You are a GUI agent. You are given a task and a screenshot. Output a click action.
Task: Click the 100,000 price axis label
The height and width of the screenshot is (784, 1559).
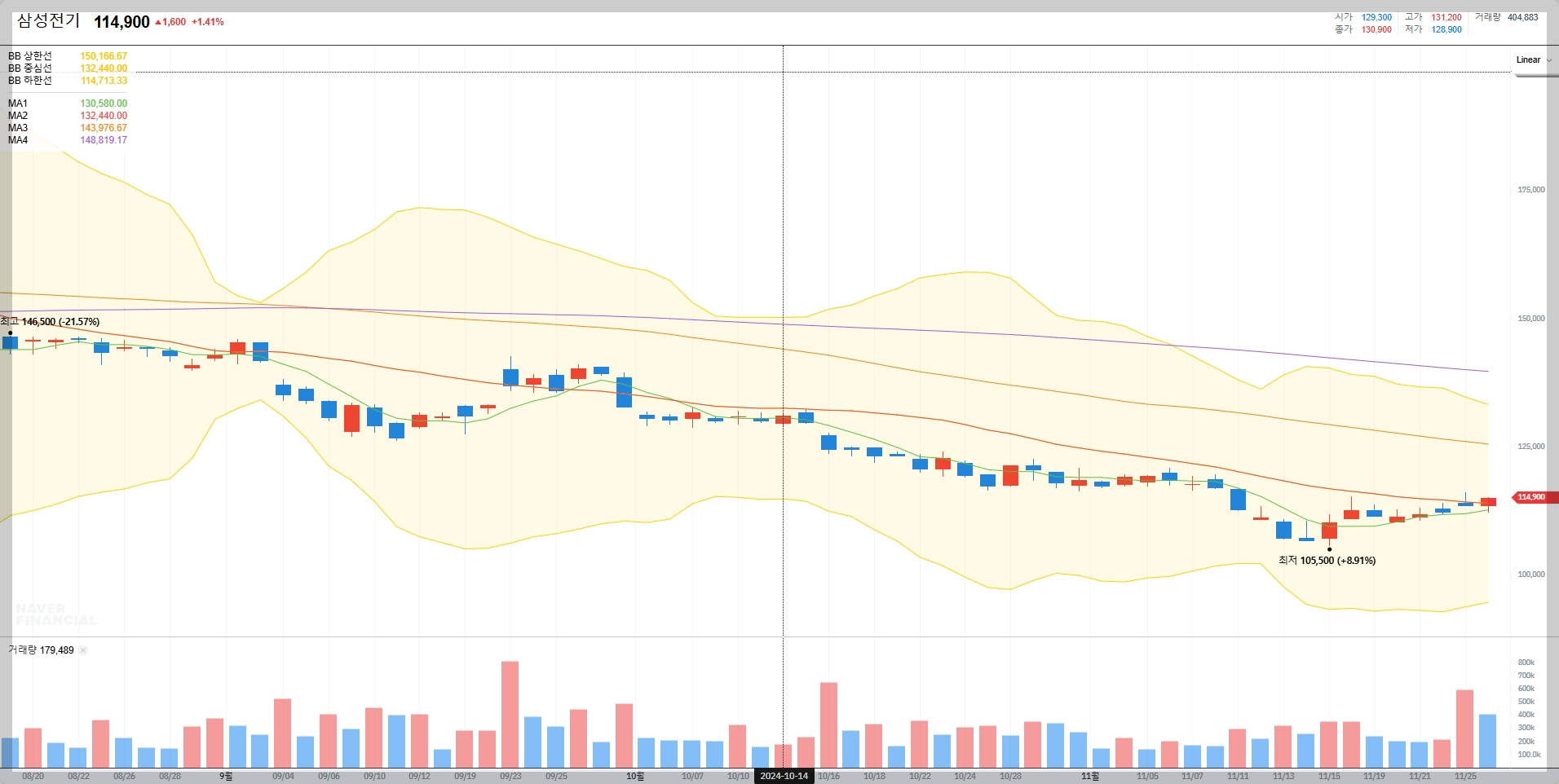(x=1530, y=575)
